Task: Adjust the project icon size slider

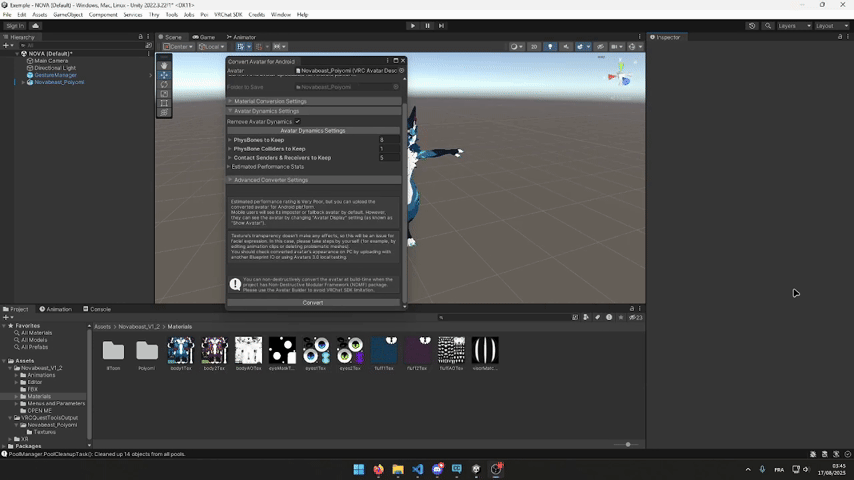Action: point(628,444)
